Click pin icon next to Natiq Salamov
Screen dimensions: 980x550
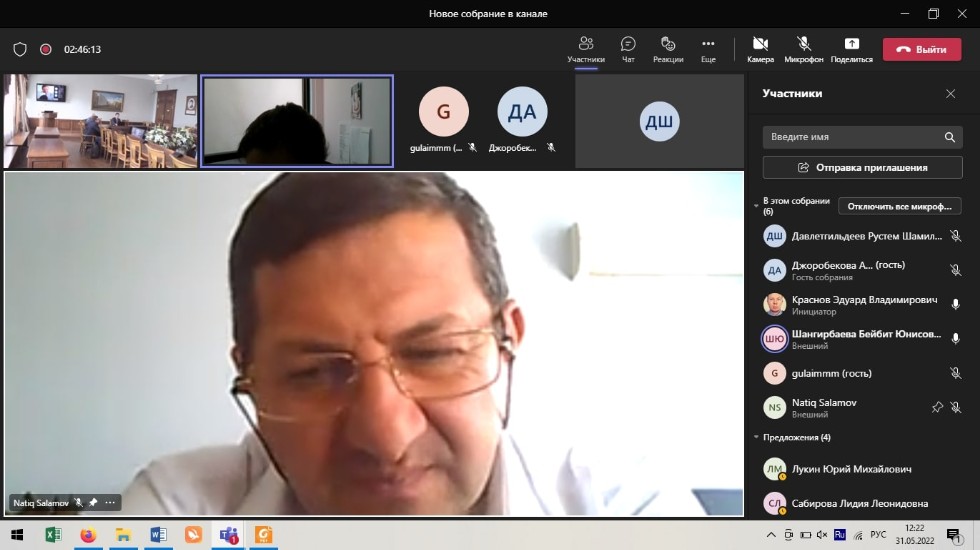[x=937, y=407]
